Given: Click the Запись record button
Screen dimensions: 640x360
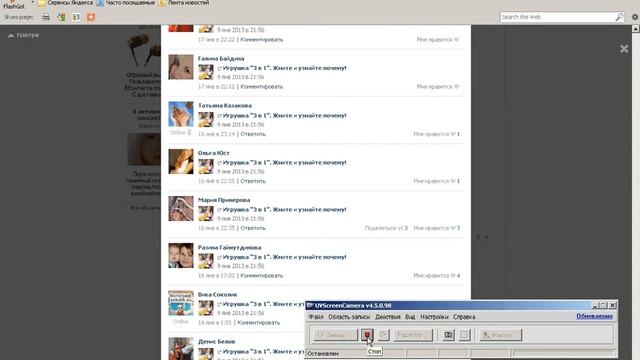Looking at the screenshot, I should tap(336, 335).
